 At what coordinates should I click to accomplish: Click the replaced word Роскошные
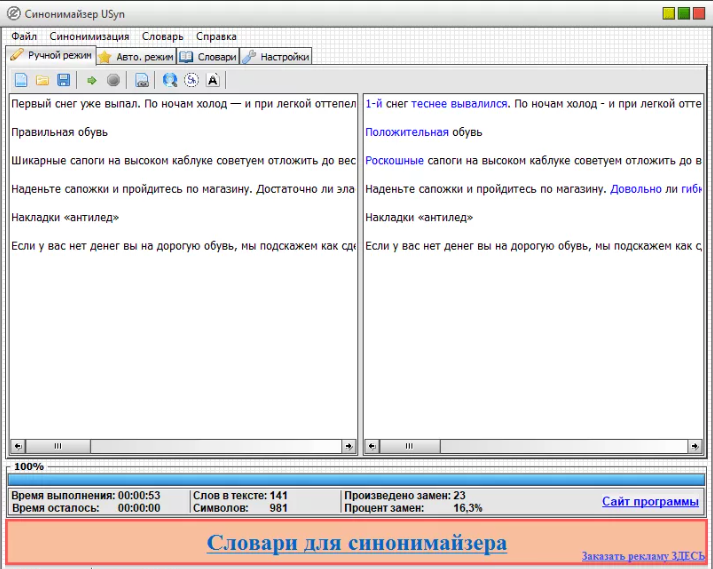click(394, 161)
